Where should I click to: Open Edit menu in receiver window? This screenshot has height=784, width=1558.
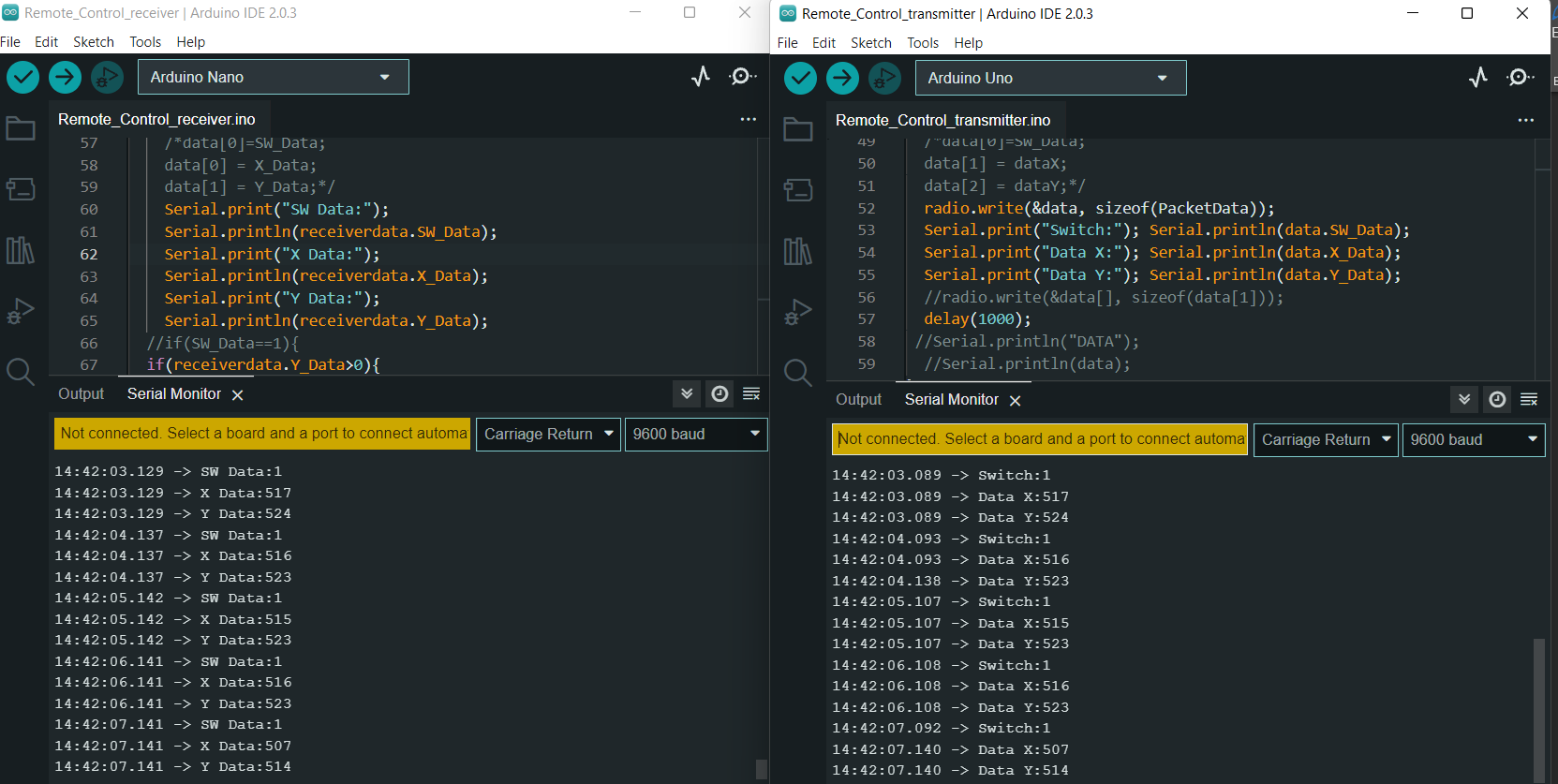[x=46, y=42]
